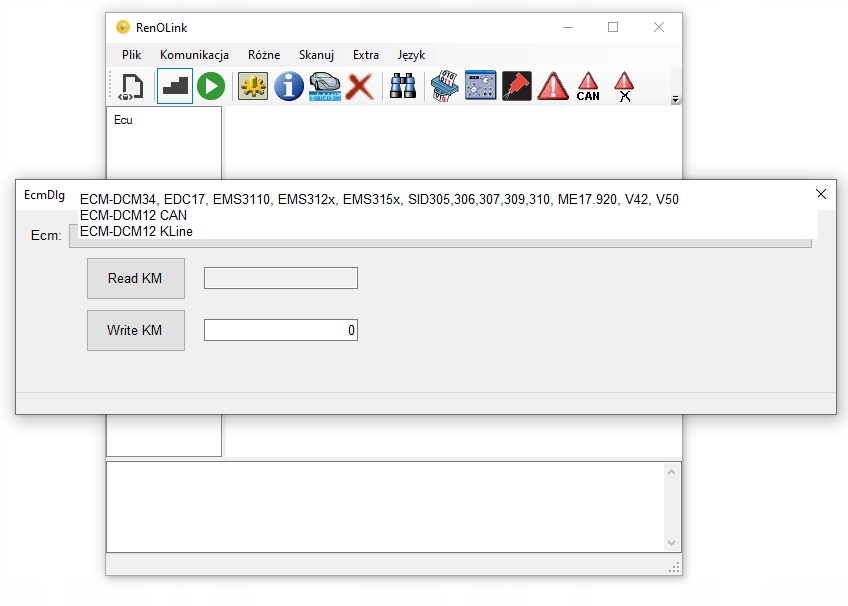Open the Extra menu

click(366, 55)
